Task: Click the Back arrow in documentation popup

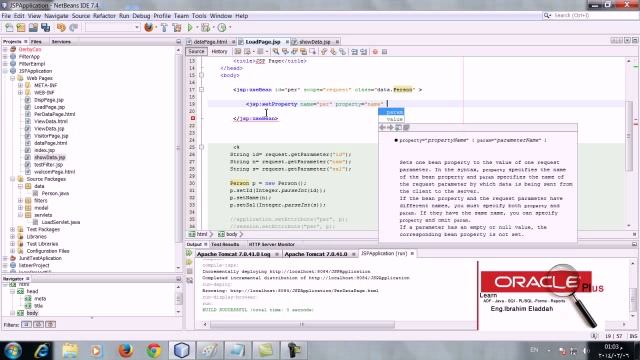Action: pos(383,128)
